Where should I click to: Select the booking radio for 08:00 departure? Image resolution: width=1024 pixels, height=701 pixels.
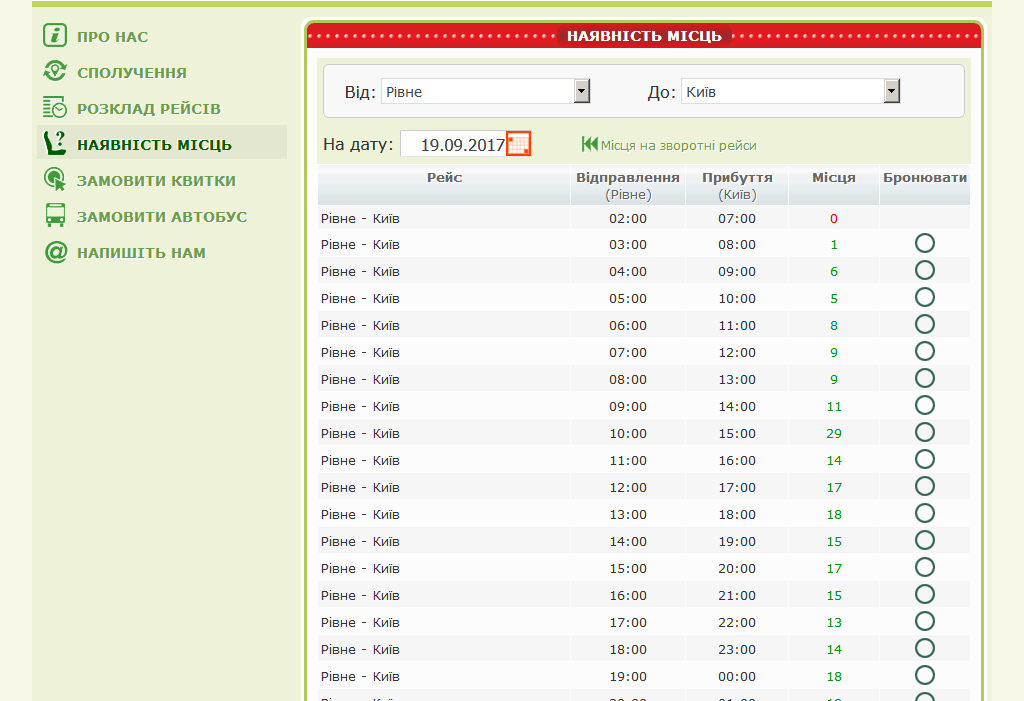coord(925,378)
